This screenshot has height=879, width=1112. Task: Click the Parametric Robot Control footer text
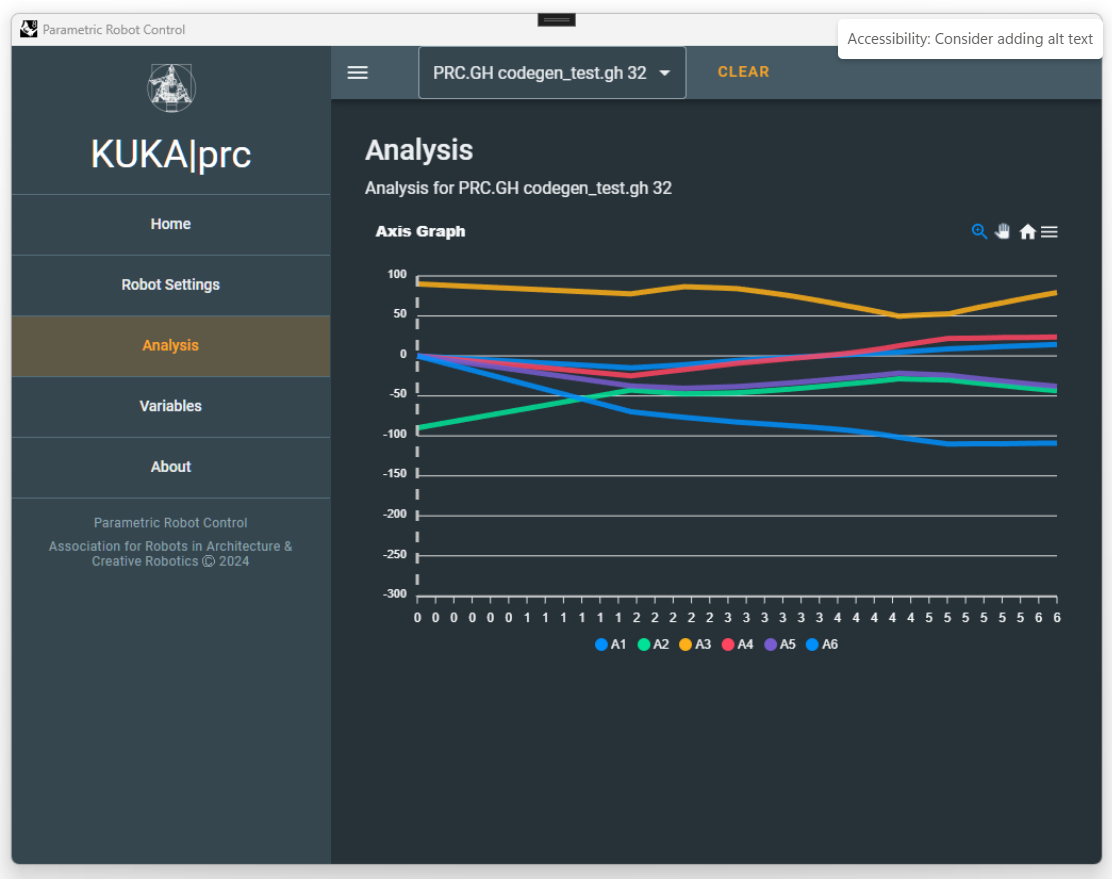tap(171, 523)
